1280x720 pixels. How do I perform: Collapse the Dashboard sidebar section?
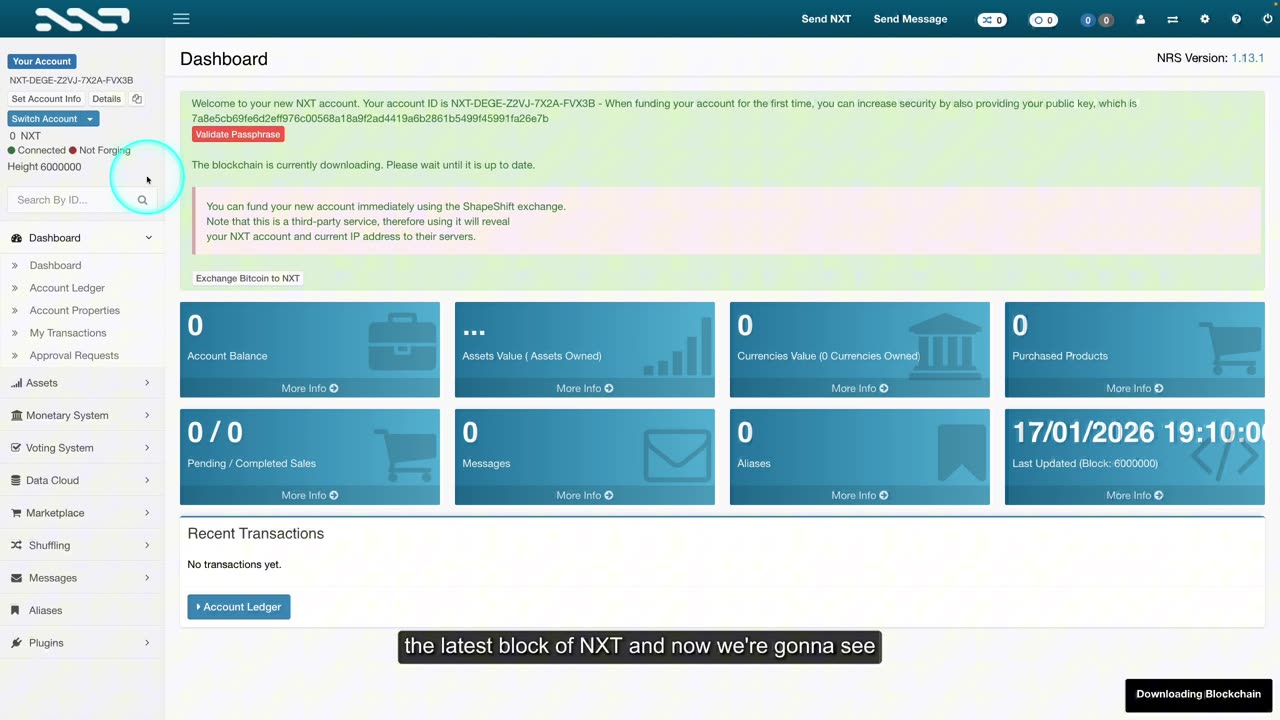[82, 238]
